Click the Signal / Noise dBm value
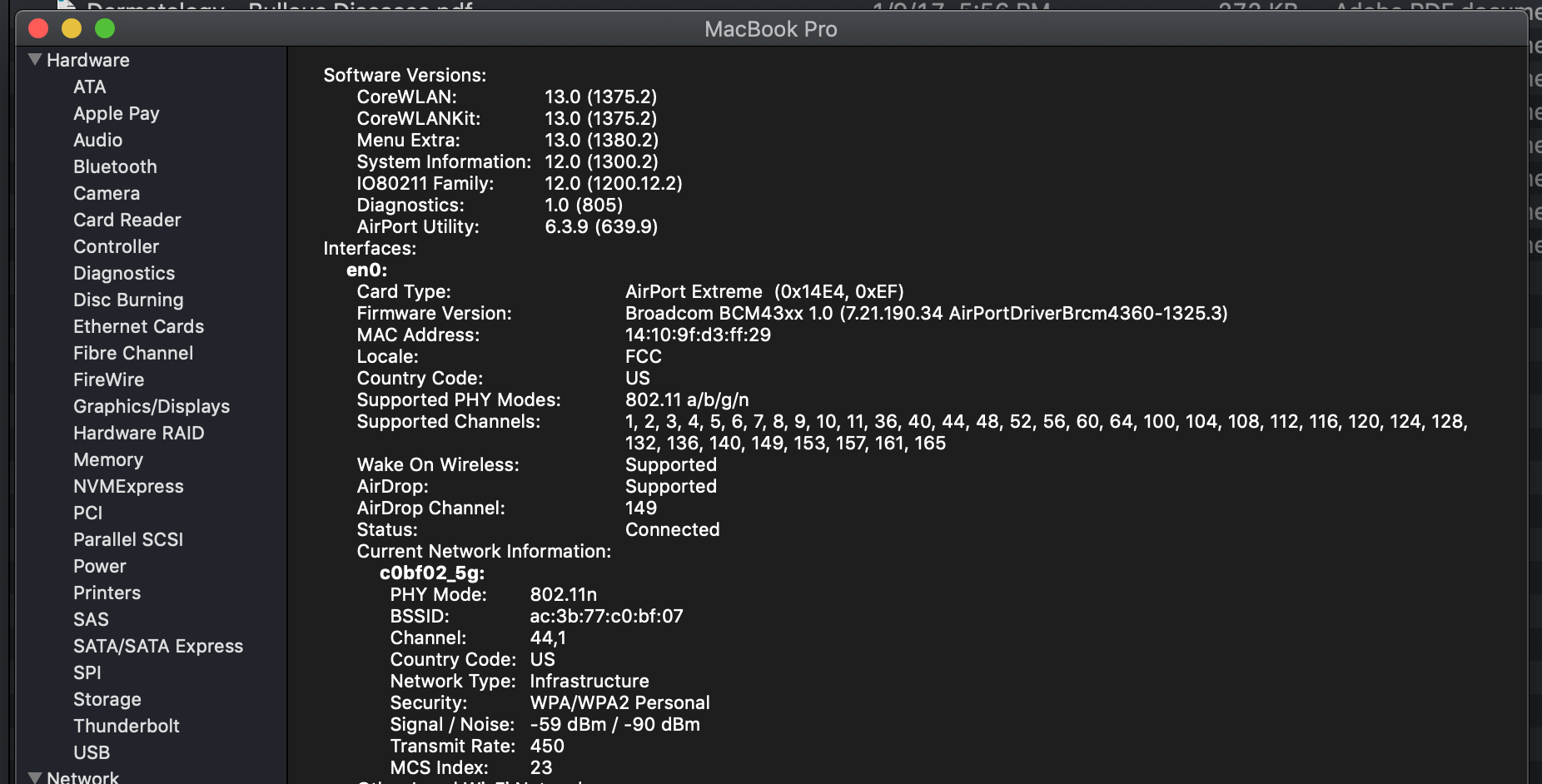Image resolution: width=1542 pixels, height=784 pixels. click(x=614, y=724)
